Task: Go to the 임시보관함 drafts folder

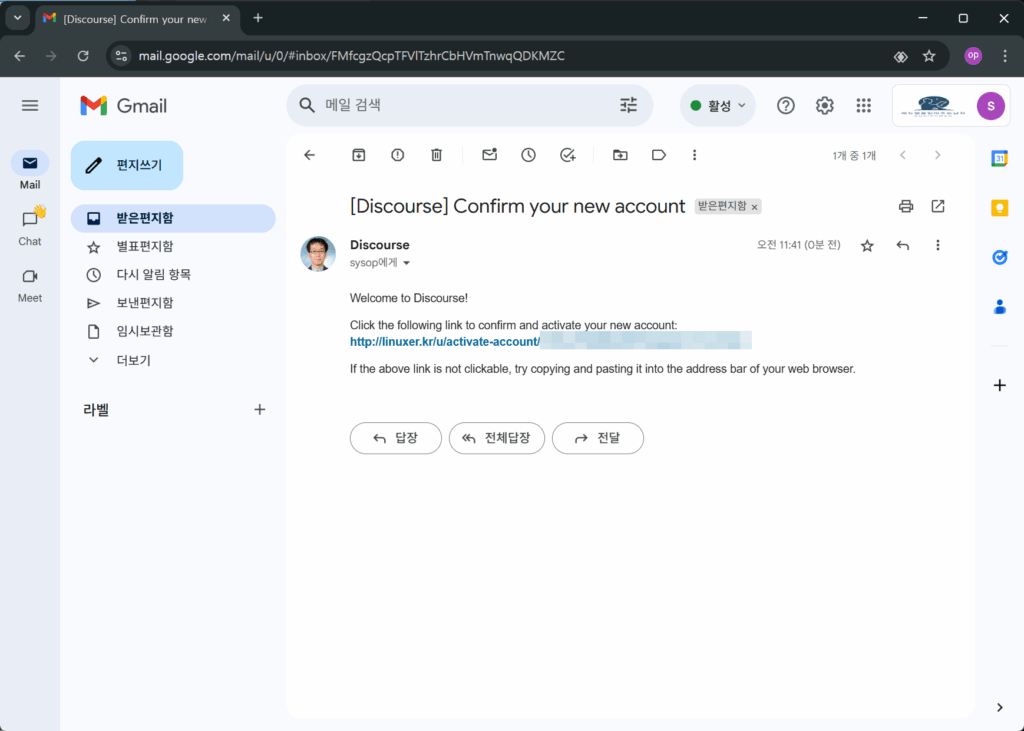Action: (x=145, y=331)
